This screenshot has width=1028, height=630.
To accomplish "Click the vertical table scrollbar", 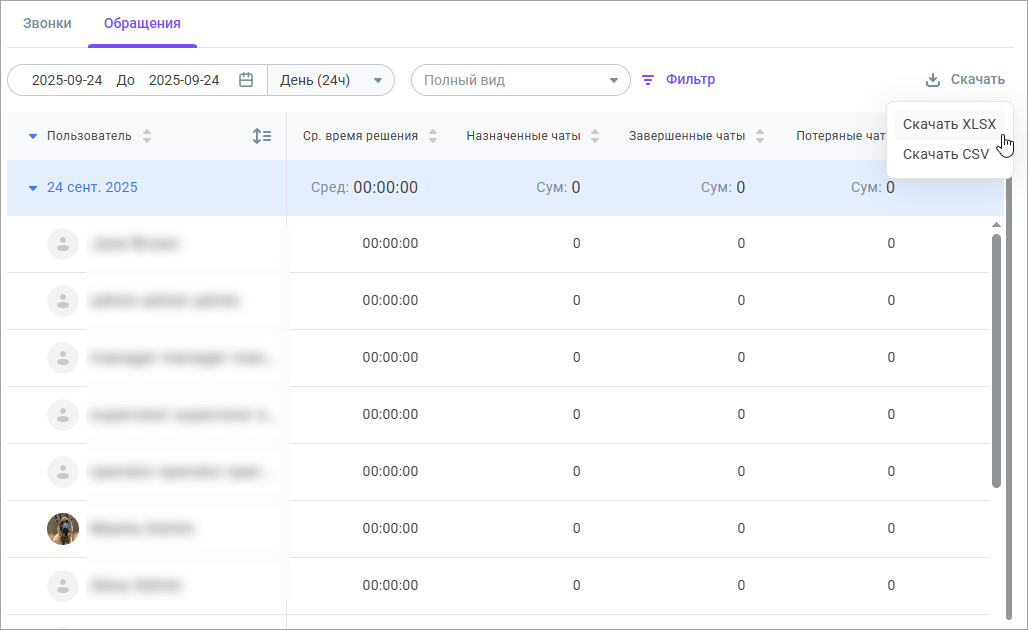I will pos(996,360).
